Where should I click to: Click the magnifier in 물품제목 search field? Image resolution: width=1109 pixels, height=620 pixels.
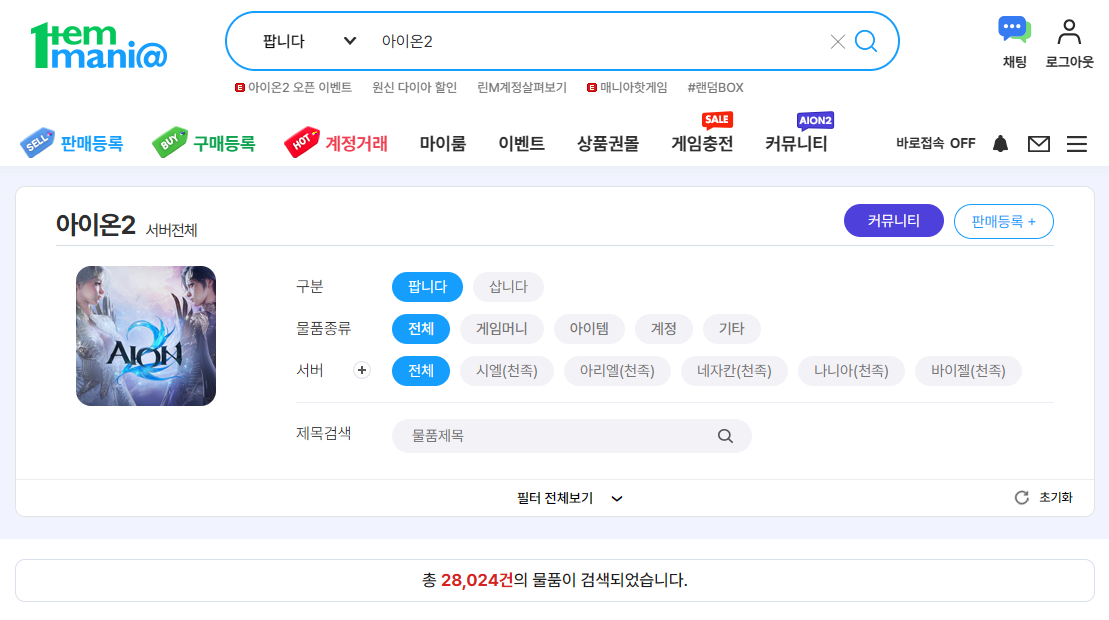click(725, 436)
